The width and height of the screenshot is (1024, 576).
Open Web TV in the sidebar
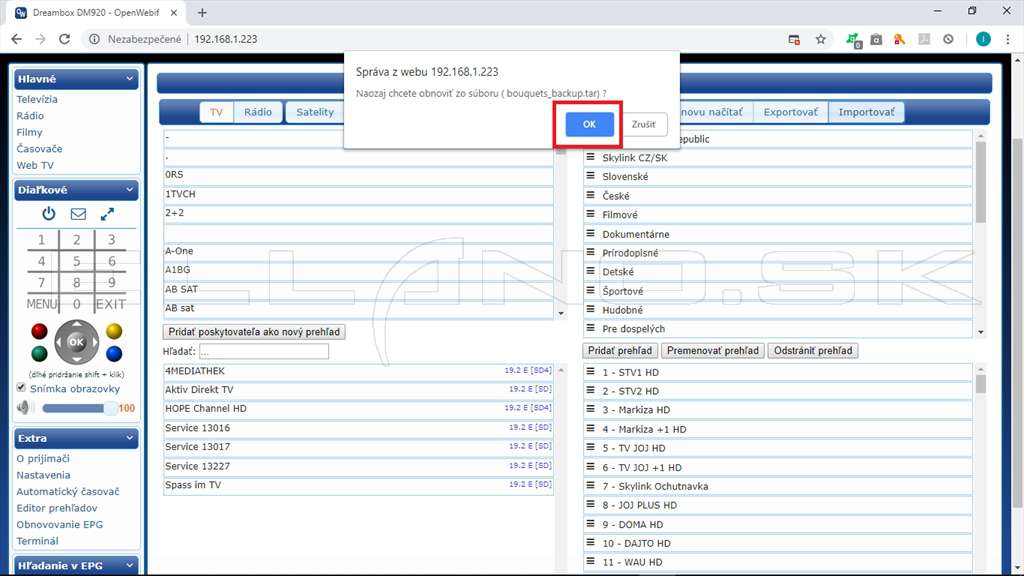[35, 165]
